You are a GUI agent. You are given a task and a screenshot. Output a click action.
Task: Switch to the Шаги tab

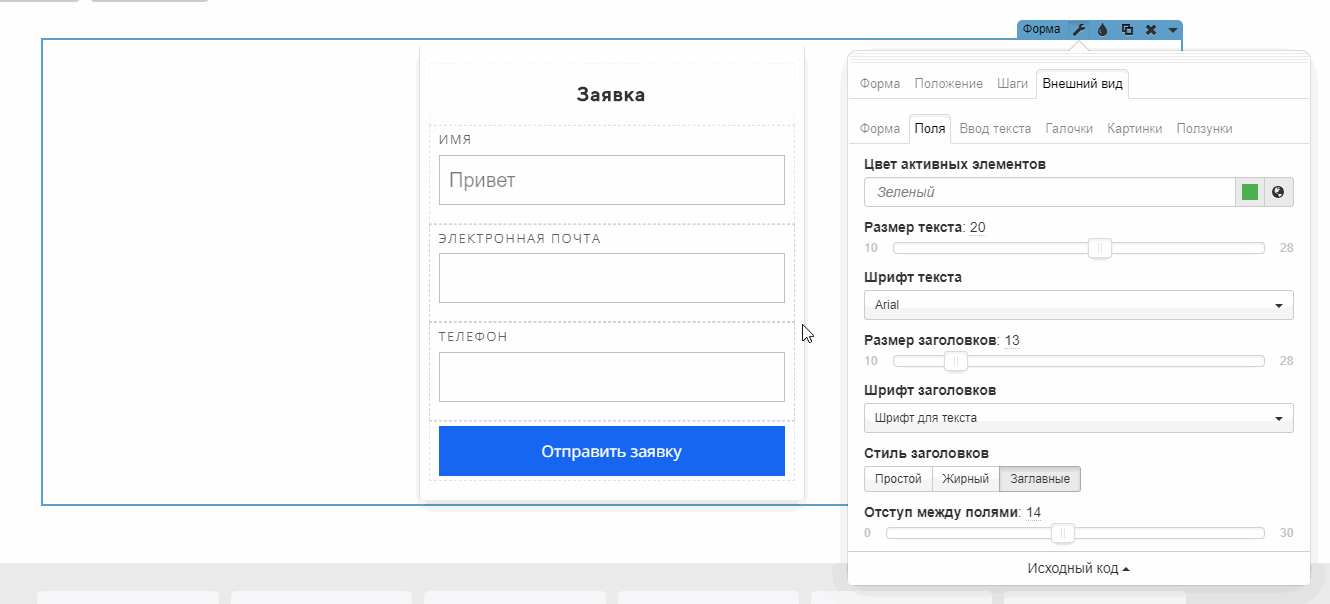1012,84
